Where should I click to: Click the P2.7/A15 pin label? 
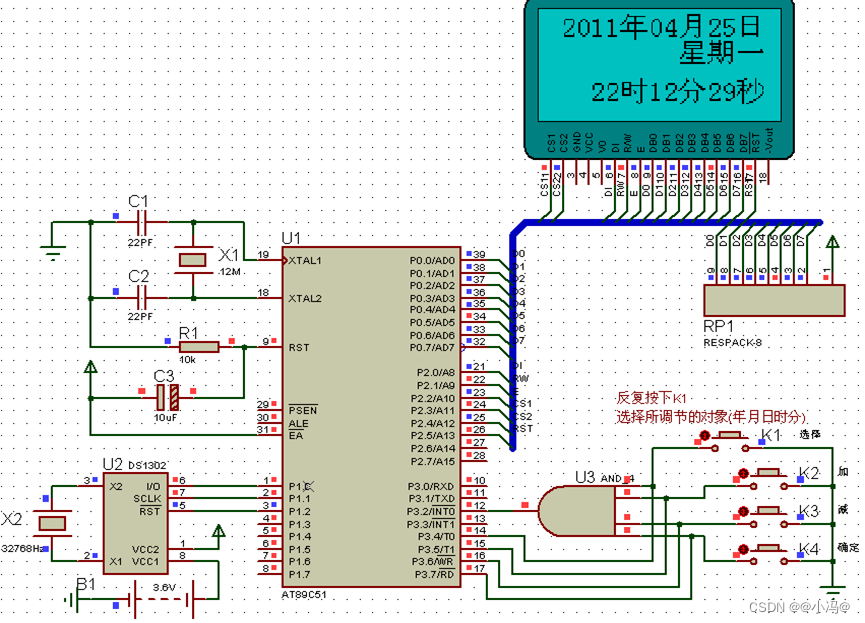pyautogui.click(x=433, y=461)
